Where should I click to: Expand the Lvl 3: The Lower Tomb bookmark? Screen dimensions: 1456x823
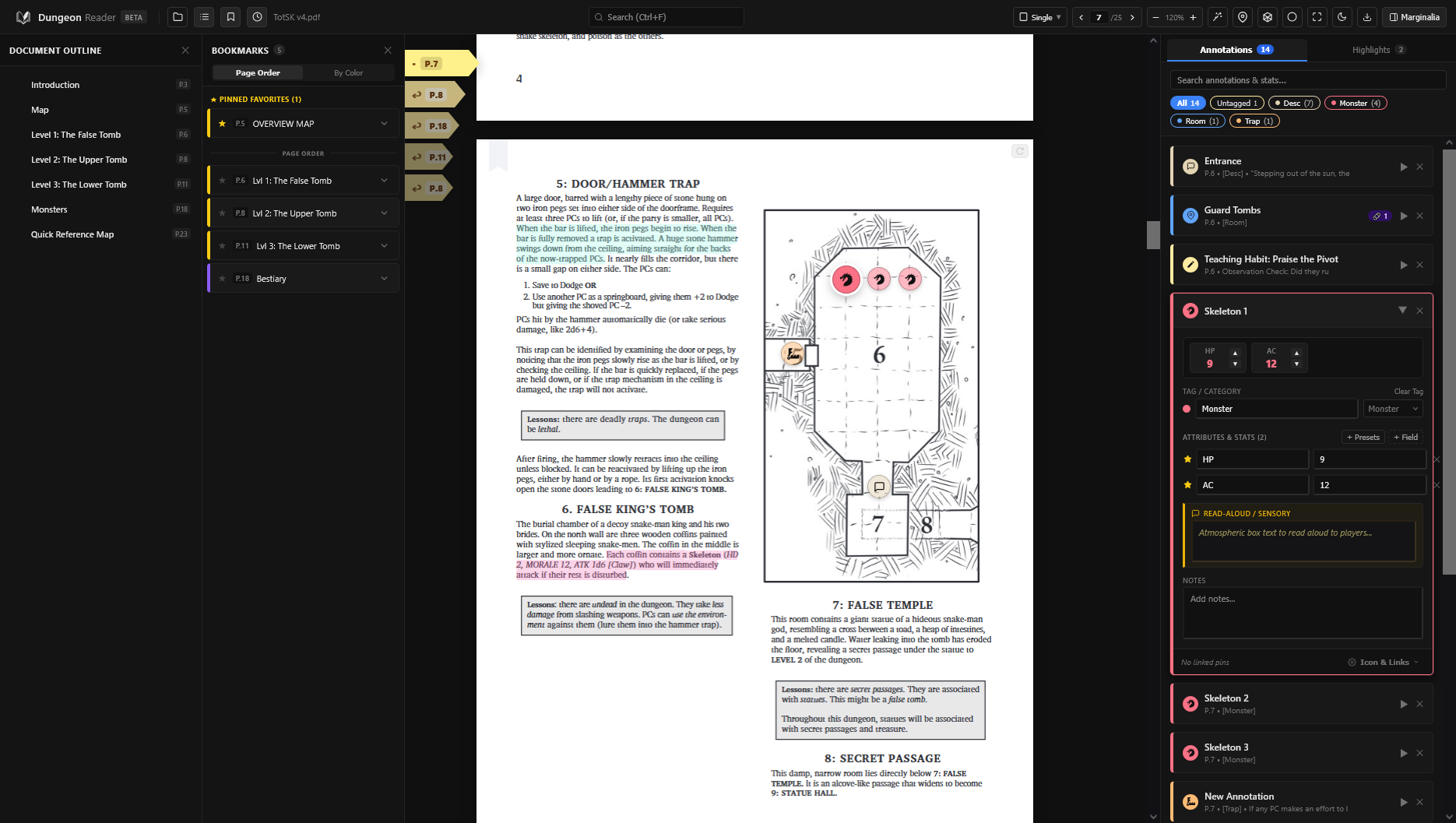tap(384, 246)
